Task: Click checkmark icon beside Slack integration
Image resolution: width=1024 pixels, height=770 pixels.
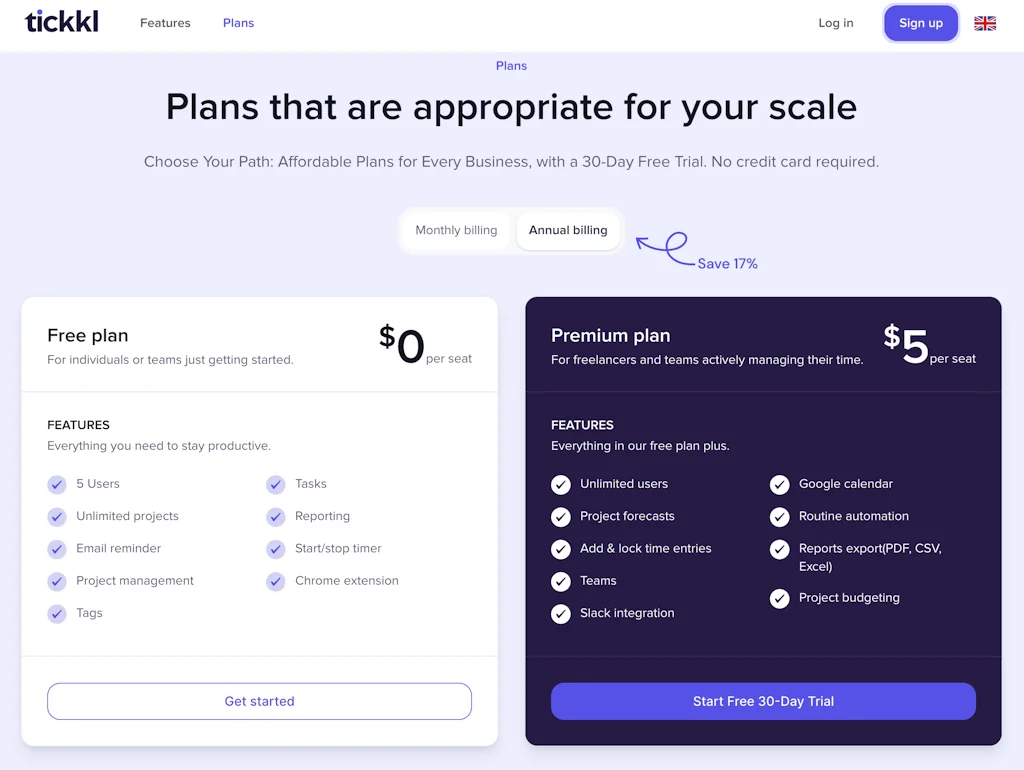Action: [x=561, y=614]
